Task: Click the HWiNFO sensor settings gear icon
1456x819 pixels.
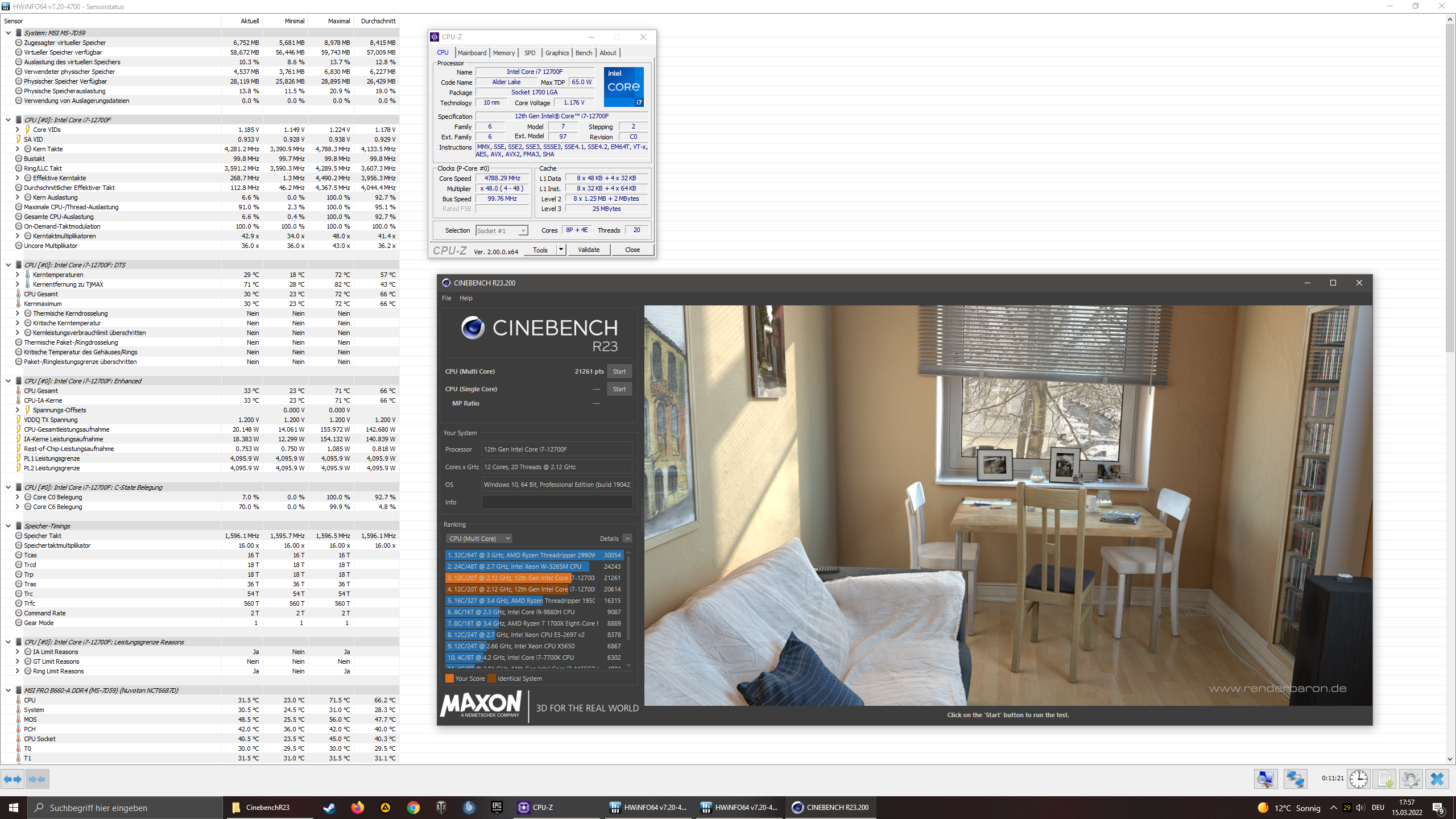Action: tap(1410, 779)
